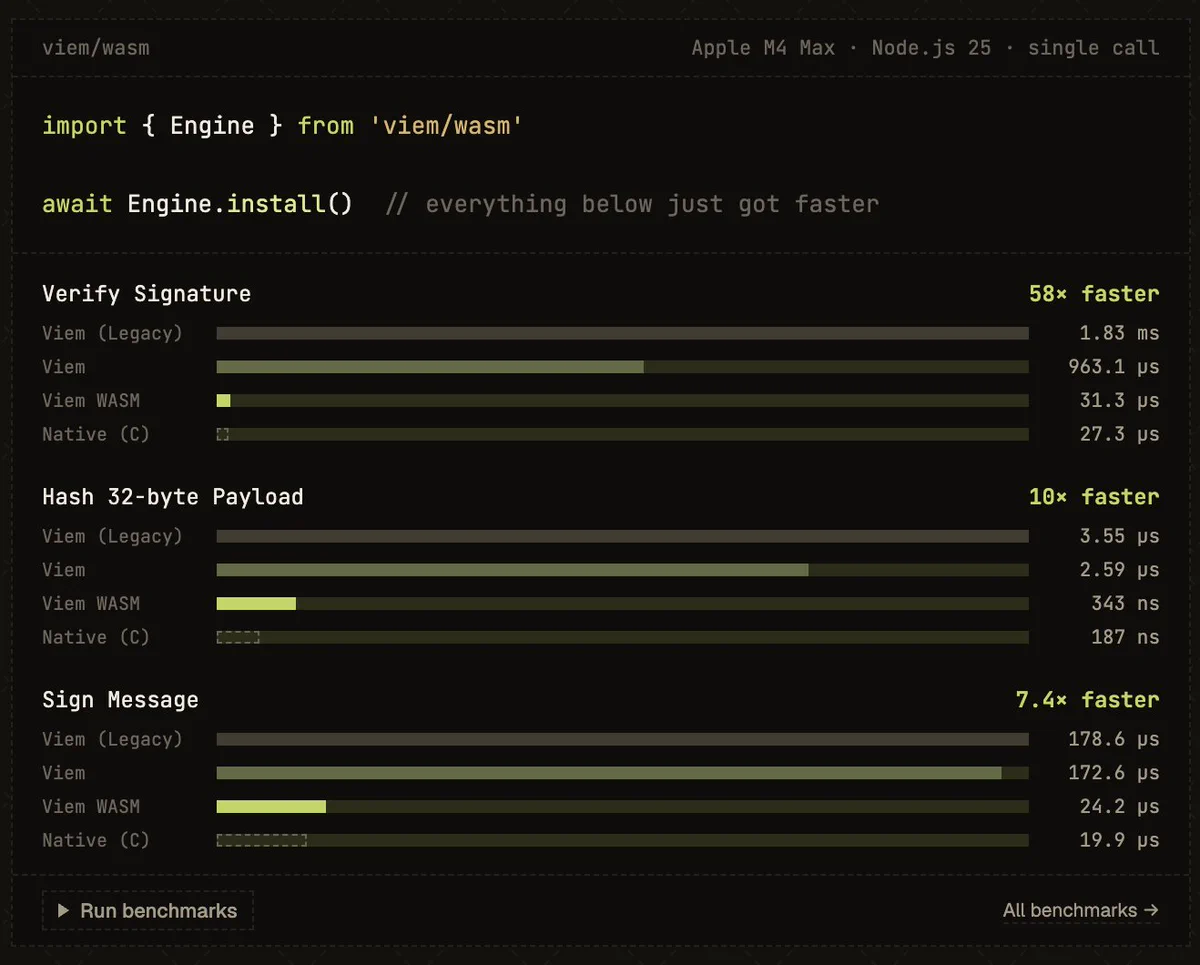Click the 178.6 µs value
This screenshot has height=965, width=1200.
(x=1114, y=739)
